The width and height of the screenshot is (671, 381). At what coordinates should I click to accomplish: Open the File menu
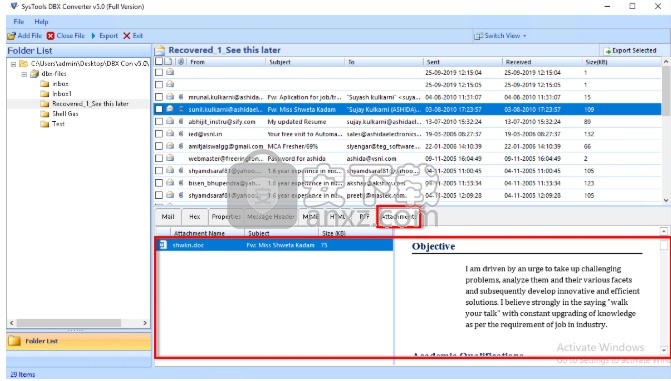click(x=19, y=21)
